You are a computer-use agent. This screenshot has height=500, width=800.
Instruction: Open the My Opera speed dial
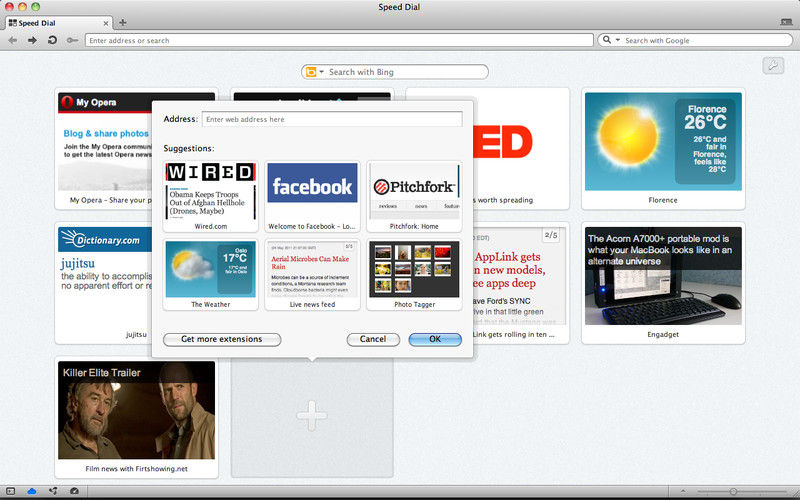(x=105, y=148)
